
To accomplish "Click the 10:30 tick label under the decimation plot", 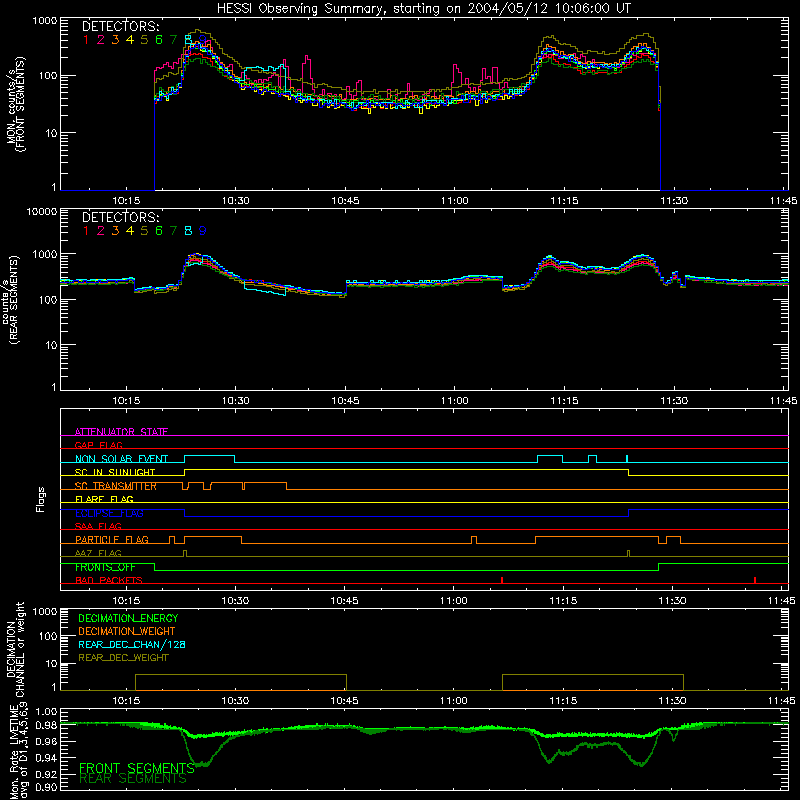I will click(235, 701).
